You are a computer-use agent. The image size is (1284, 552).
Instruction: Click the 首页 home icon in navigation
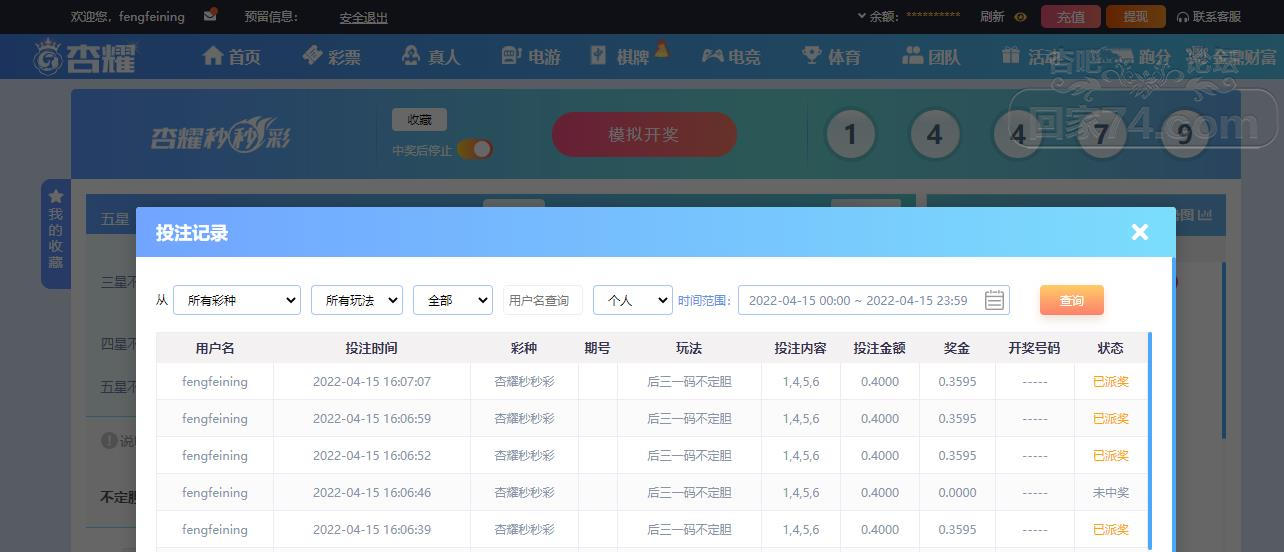tap(212, 56)
